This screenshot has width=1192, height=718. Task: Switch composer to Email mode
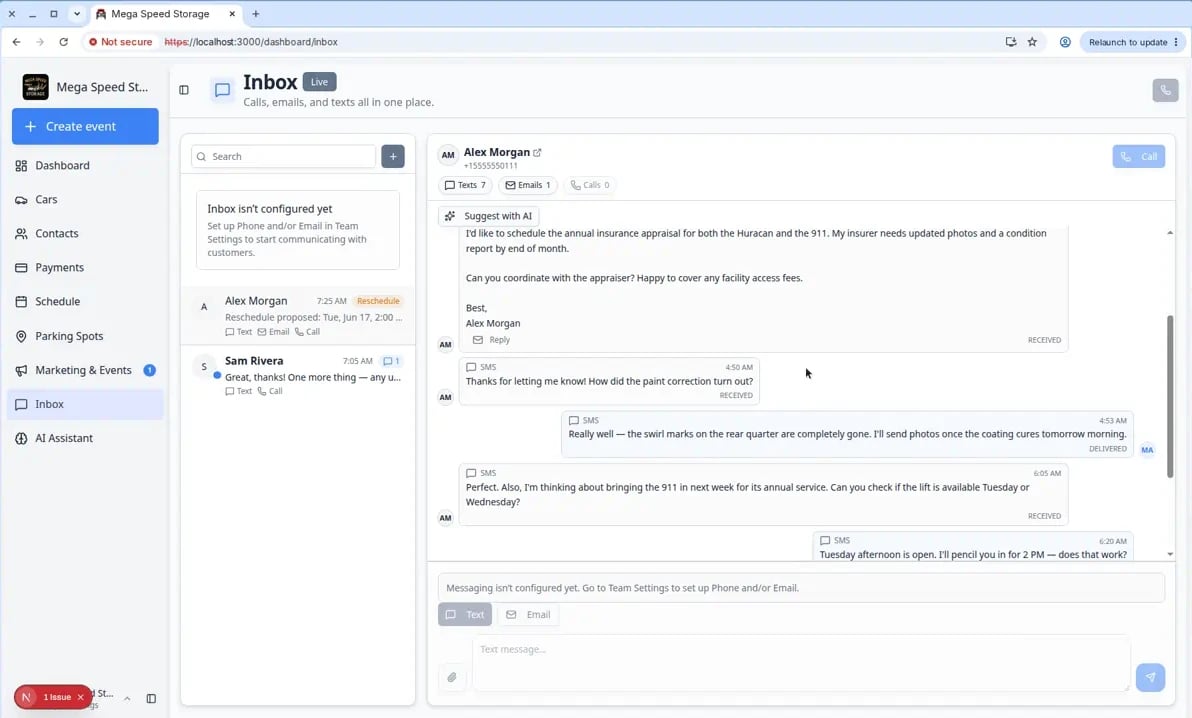click(x=528, y=615)
